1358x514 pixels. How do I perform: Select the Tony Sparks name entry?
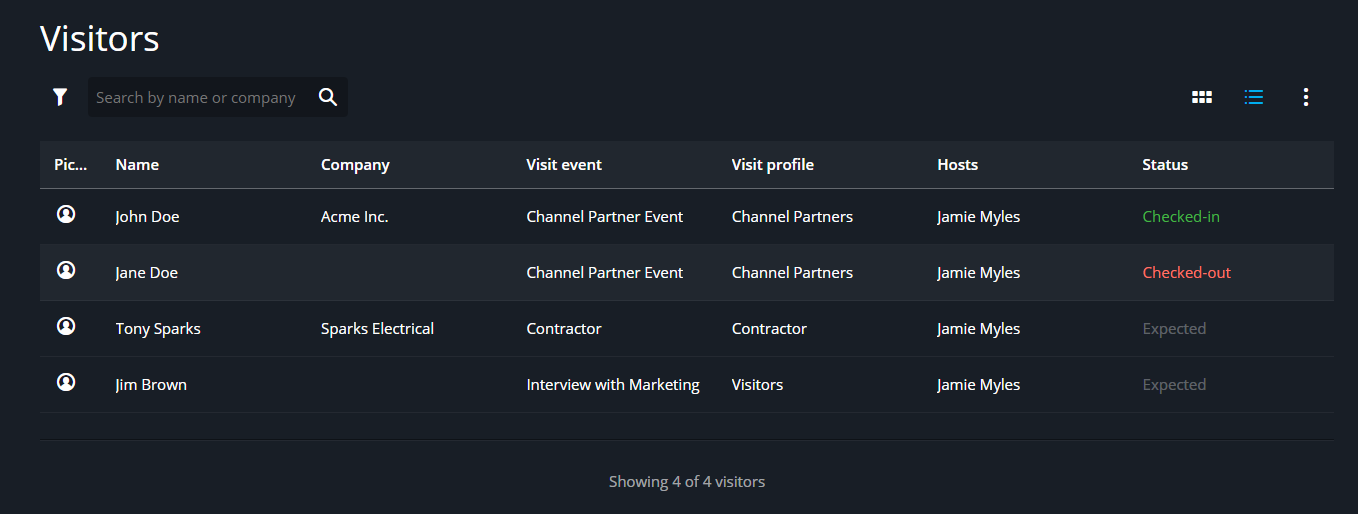click(158, 329)
